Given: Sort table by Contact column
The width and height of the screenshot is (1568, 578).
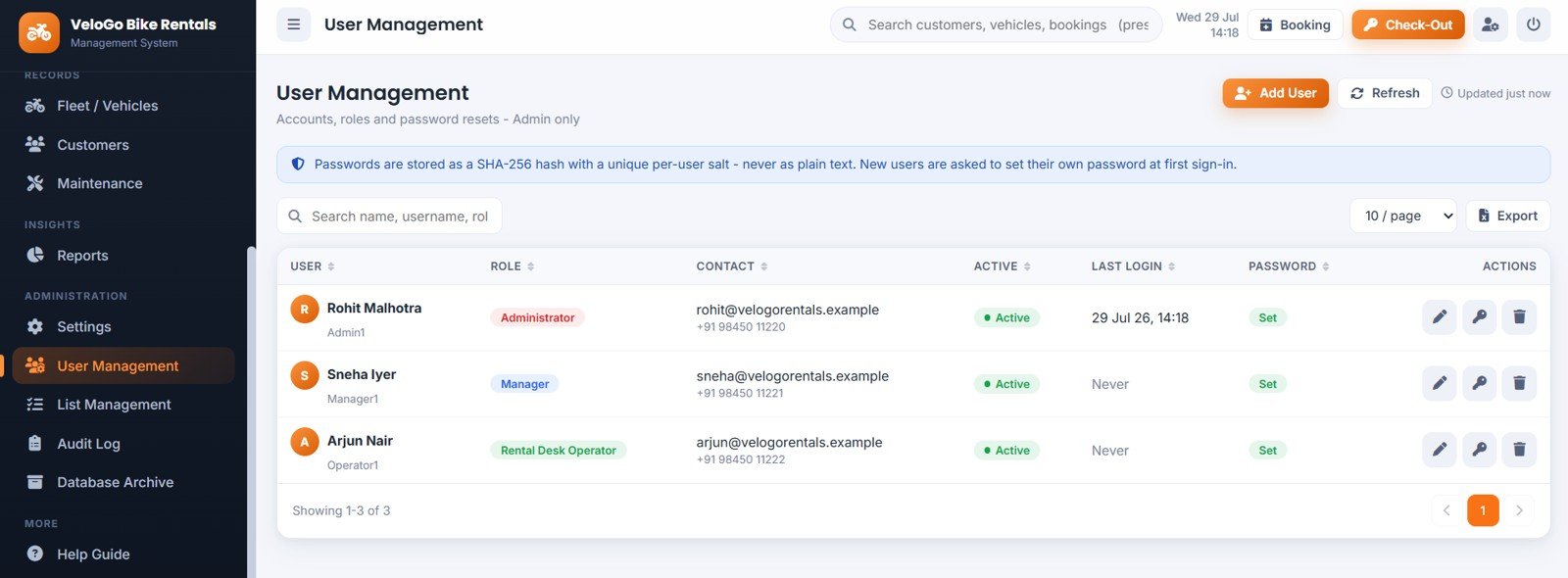Looking at the screenshot, I should point(732,266).
